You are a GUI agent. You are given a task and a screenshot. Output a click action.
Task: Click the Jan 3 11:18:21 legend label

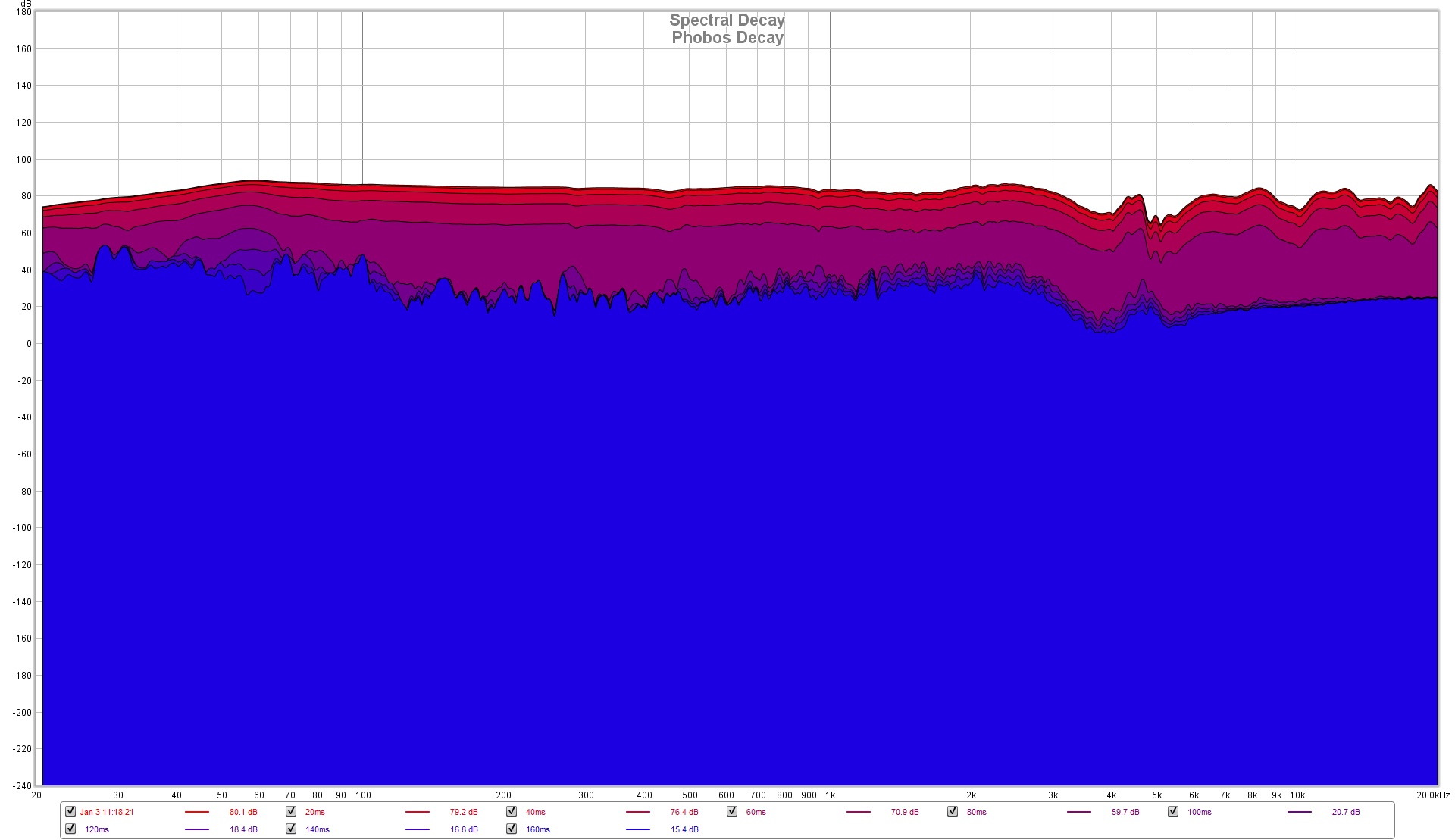(x=107, y=812)
